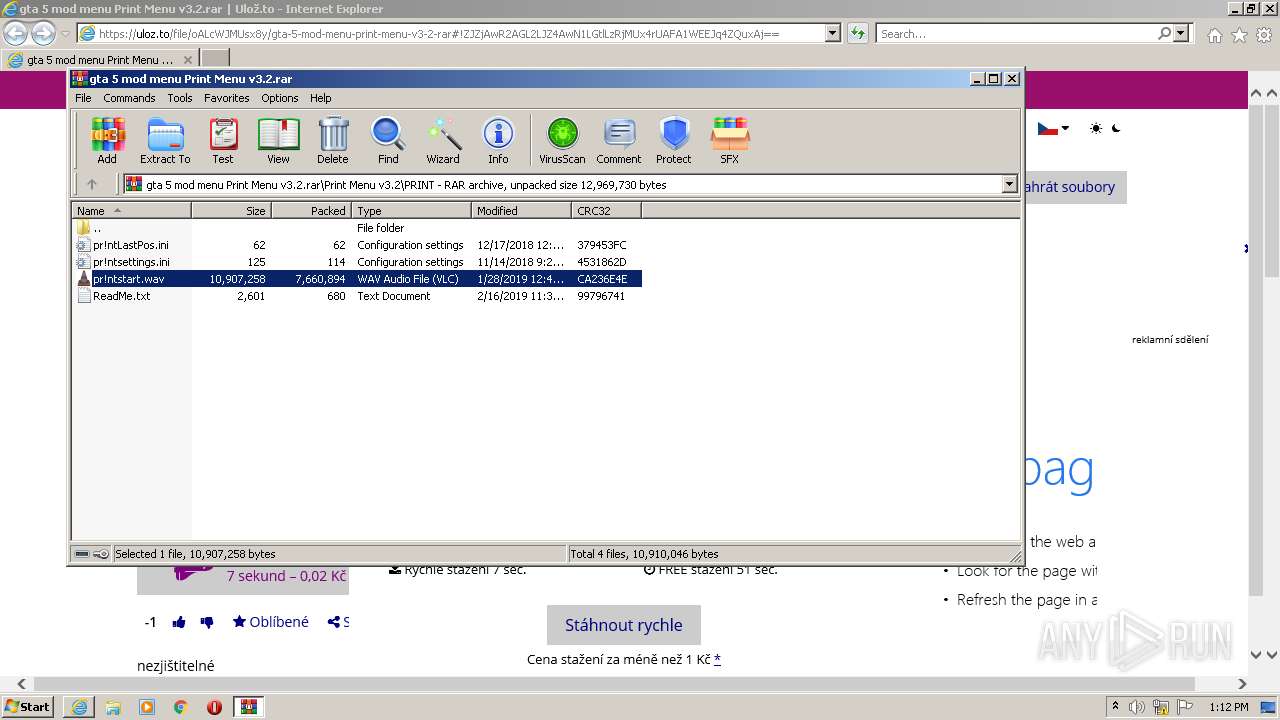
Task: Open the Favorites menu
Action: (227, 98)
